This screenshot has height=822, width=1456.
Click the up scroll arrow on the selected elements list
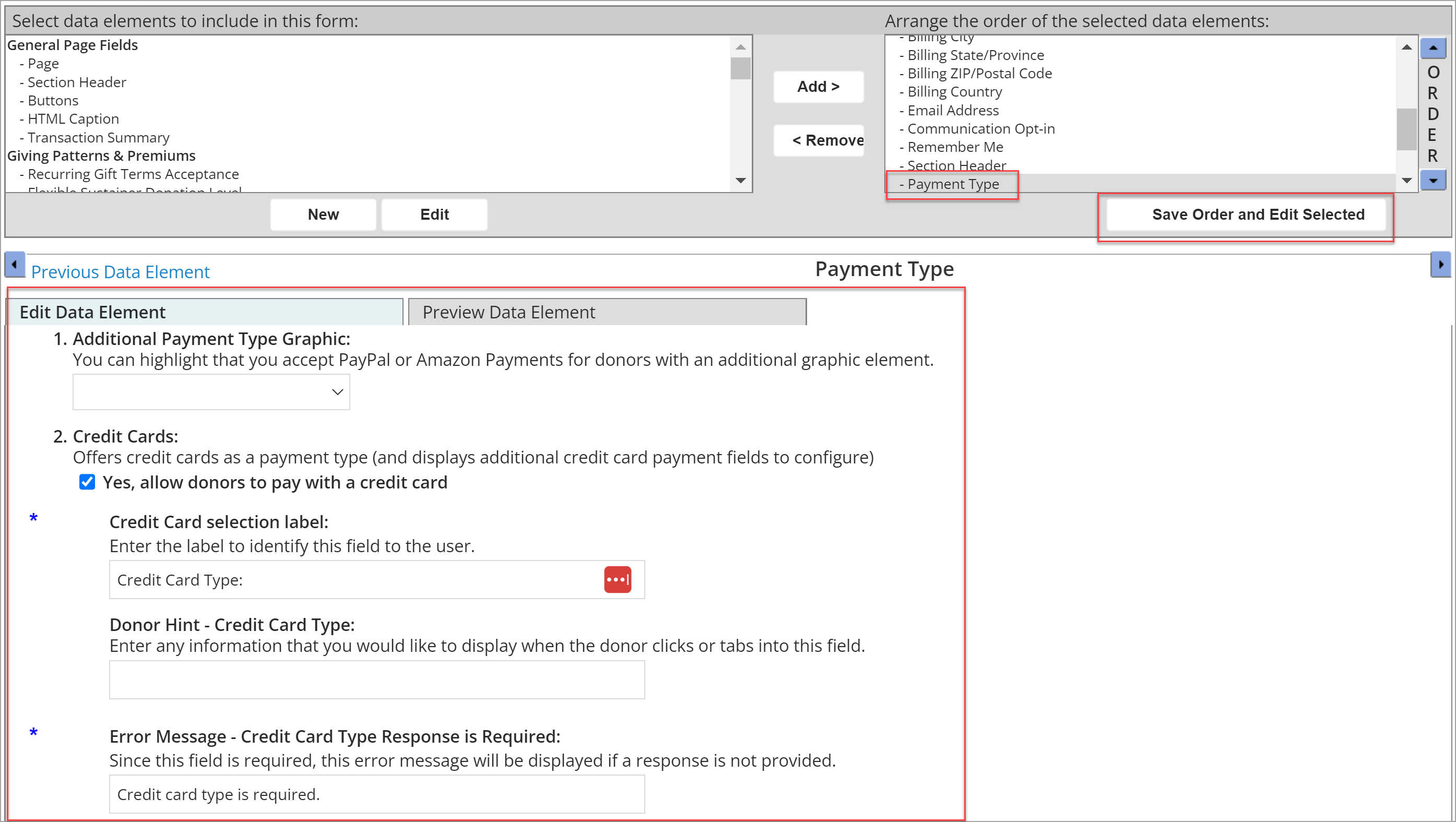tap(1407, 47)
